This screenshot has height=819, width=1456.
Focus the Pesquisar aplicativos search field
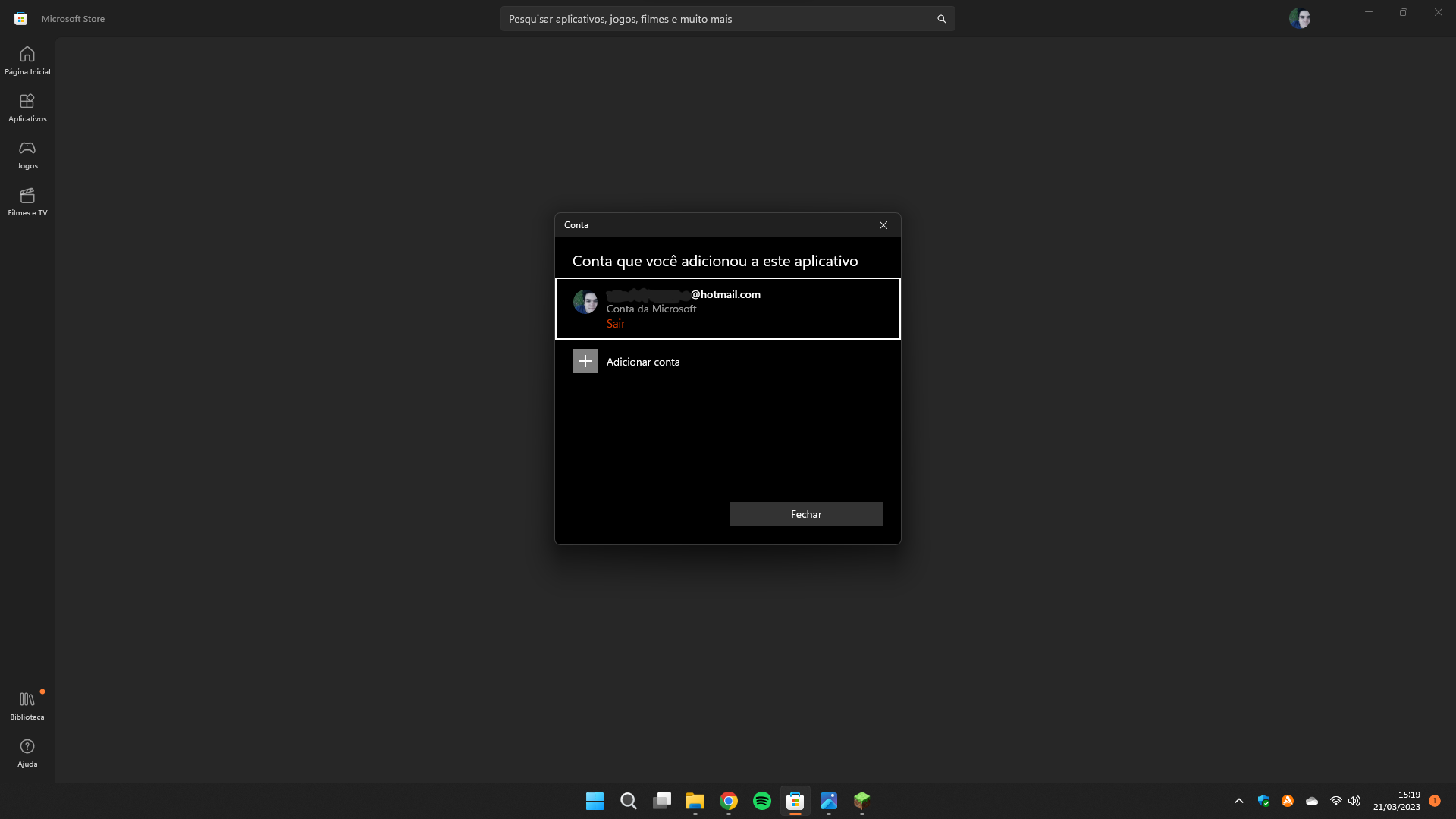tap(713, 19)
